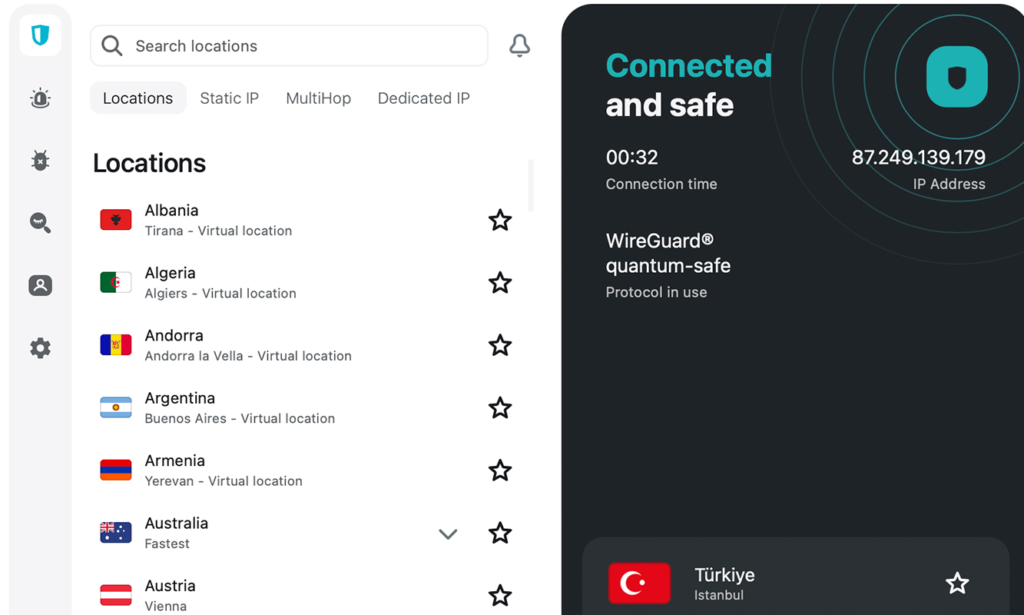
Task: Open the Alert siren icon in sidebar
Action: click(x=40, y=98)
